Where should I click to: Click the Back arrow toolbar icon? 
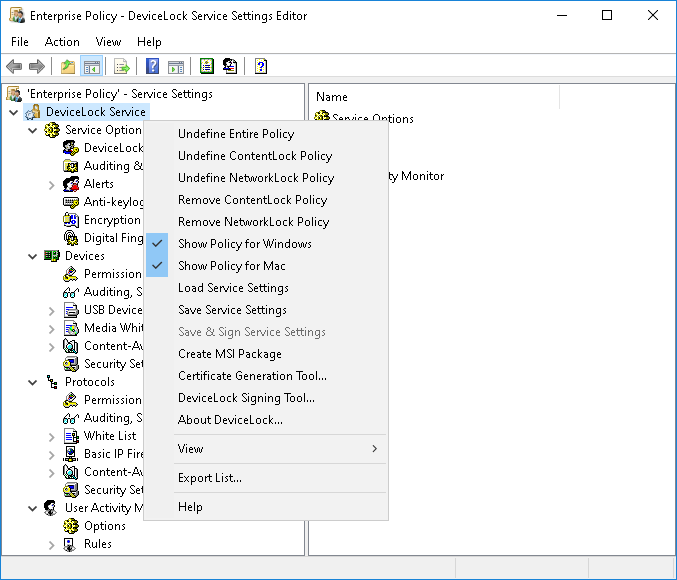click(x=14, y=67)
